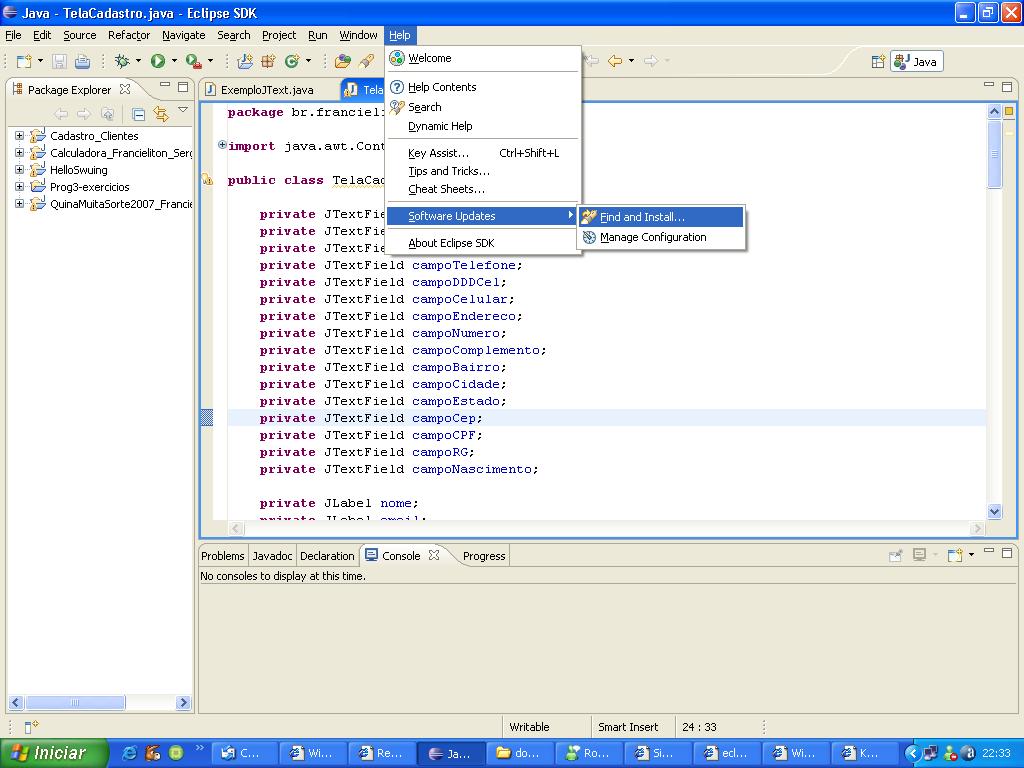This screenshot has width=1024, height=768.
Task: Click the Open Console icon
Action: point(955,555)
